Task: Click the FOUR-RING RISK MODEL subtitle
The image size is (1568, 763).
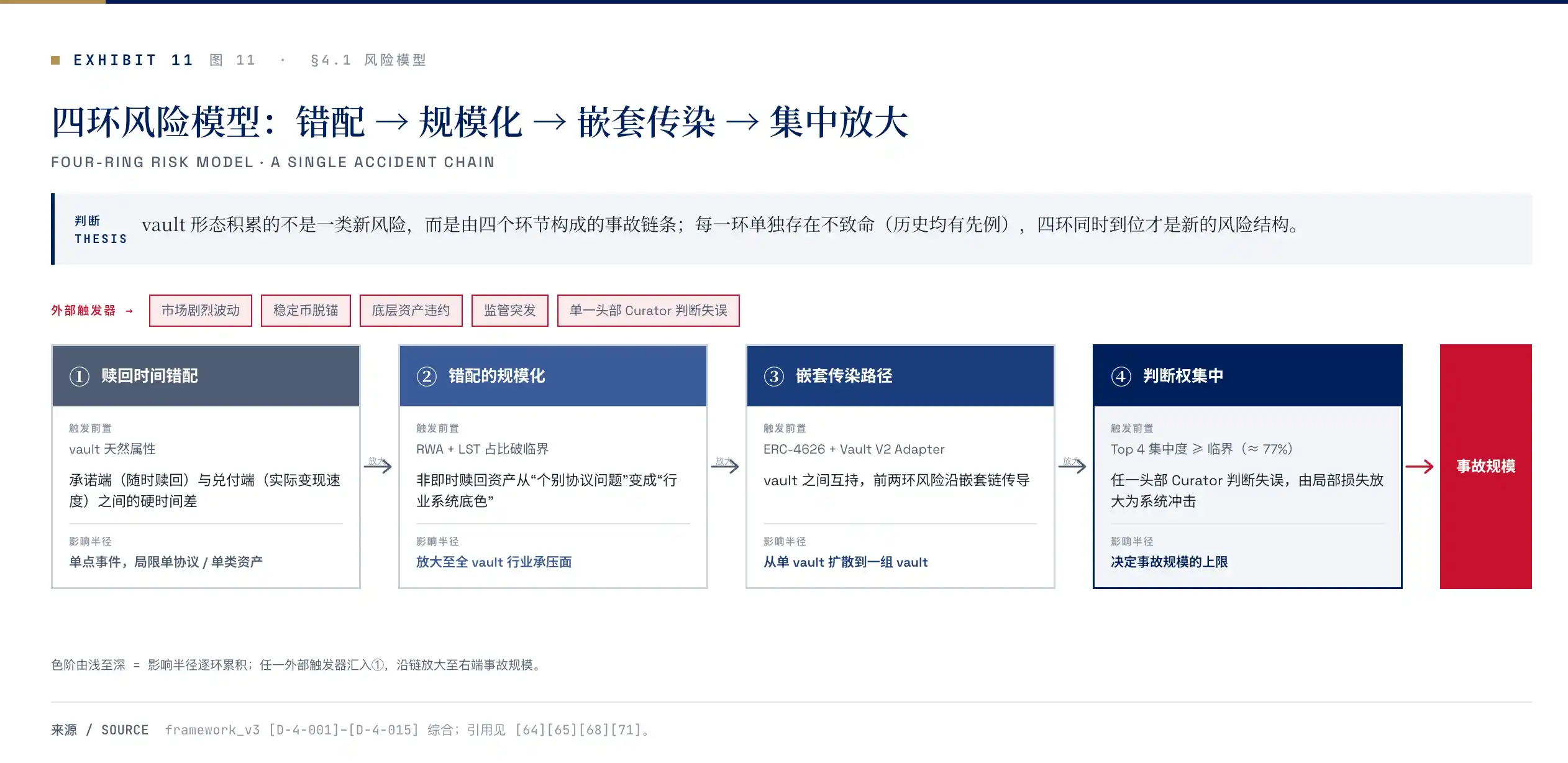Action: pos(273,162)
